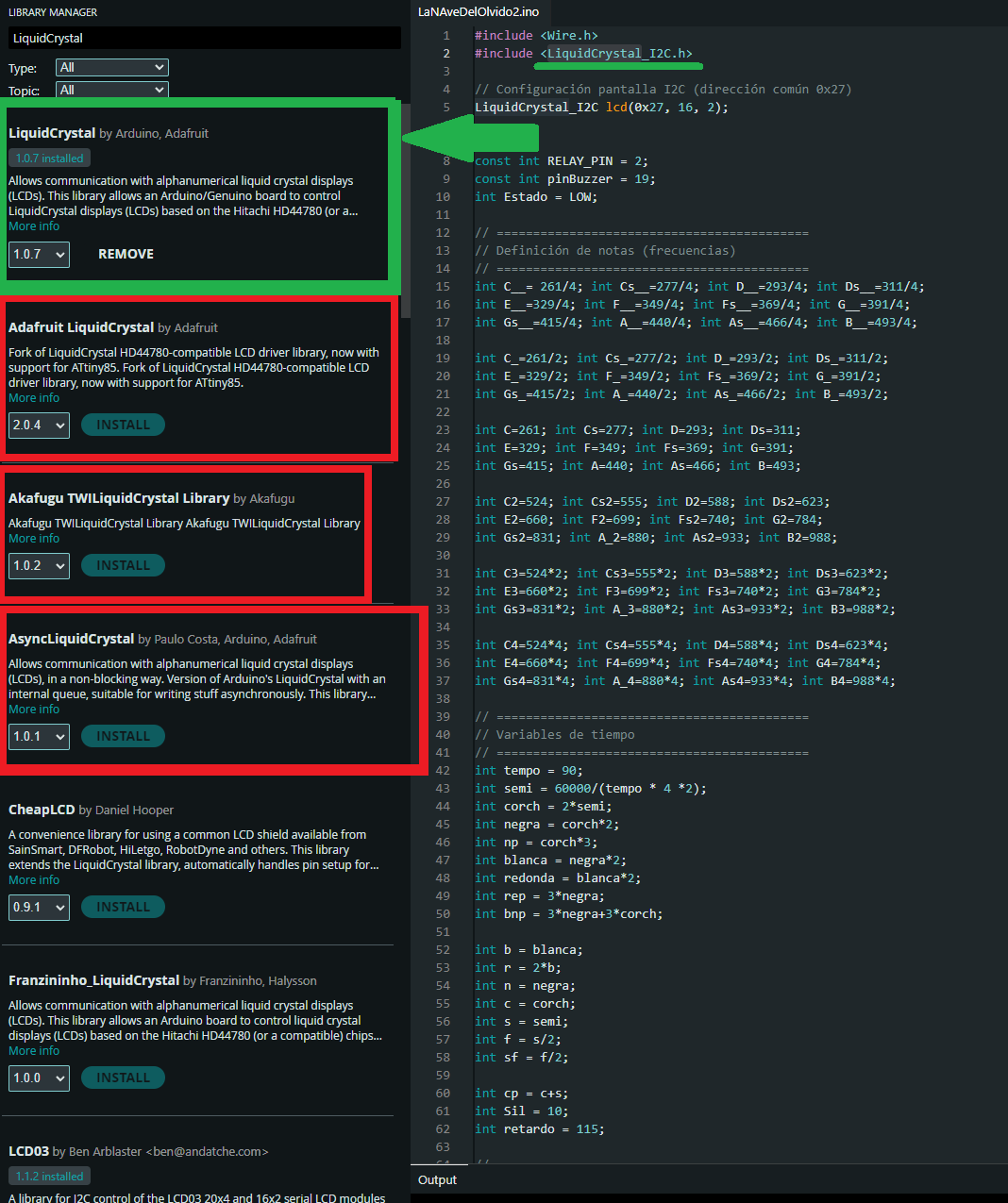
Task: Install the CheapLCD library
Action: click(123, 907)
